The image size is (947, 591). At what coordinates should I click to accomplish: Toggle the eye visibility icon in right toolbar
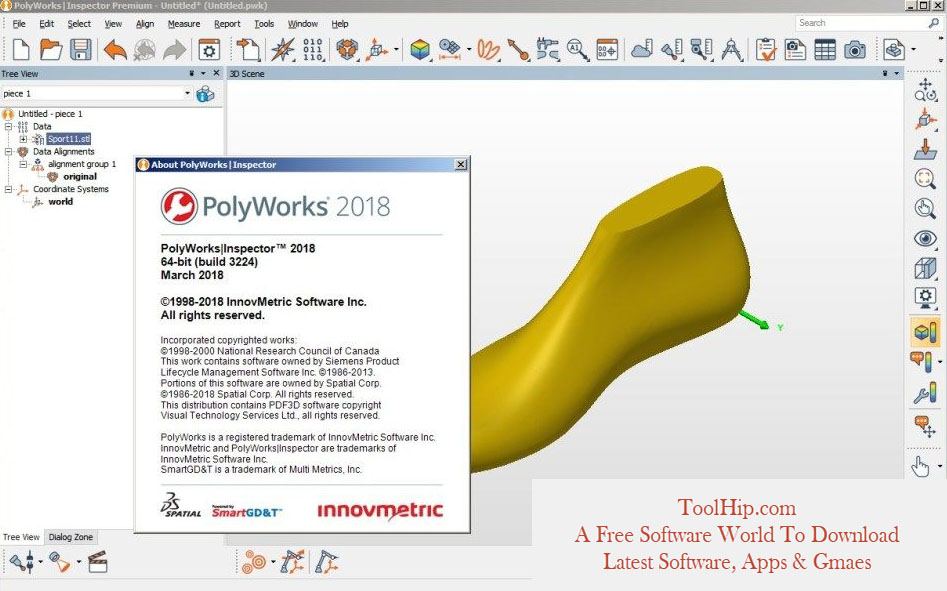click(925, 238)
